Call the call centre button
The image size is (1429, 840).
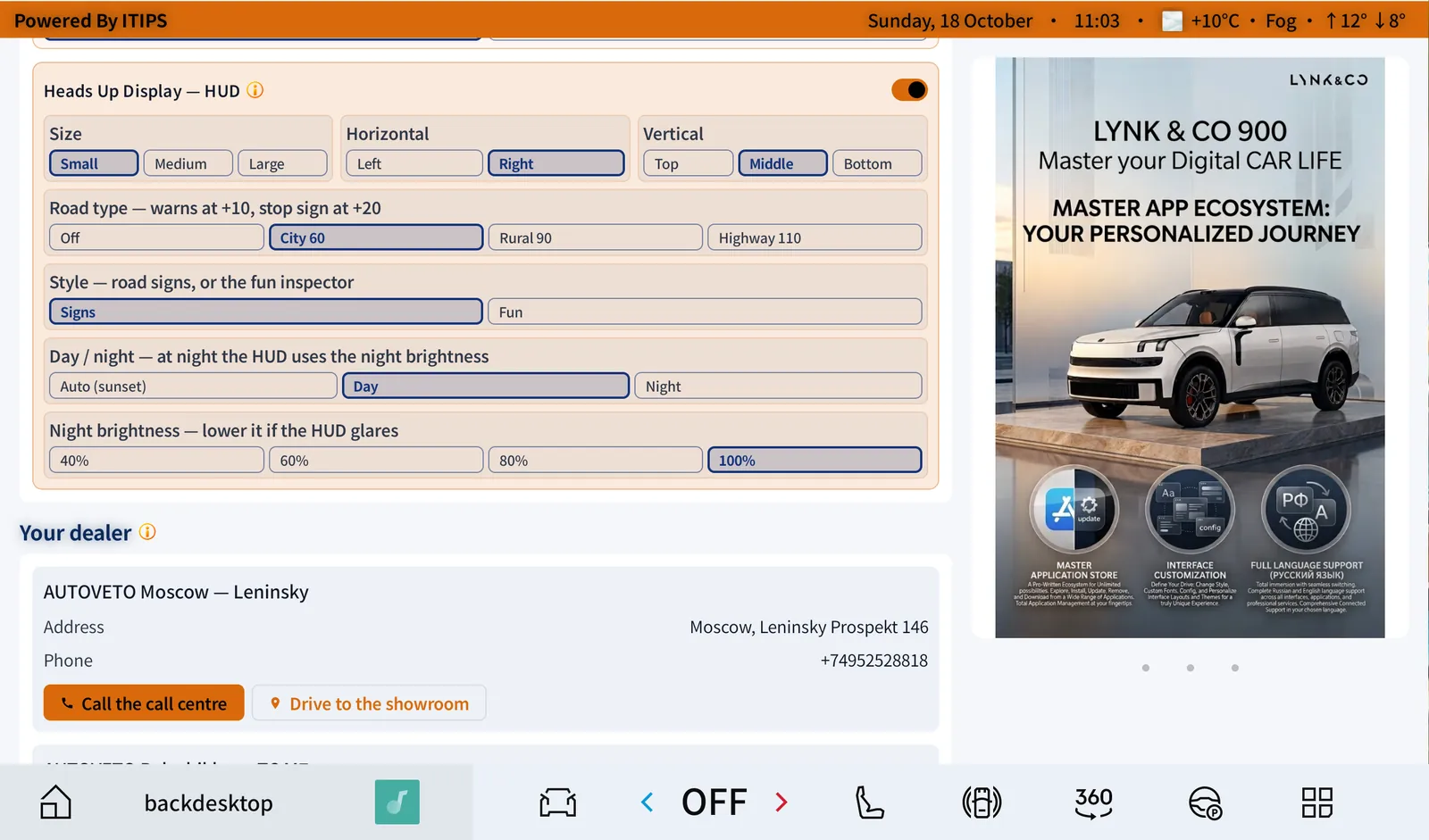point(144,703)
